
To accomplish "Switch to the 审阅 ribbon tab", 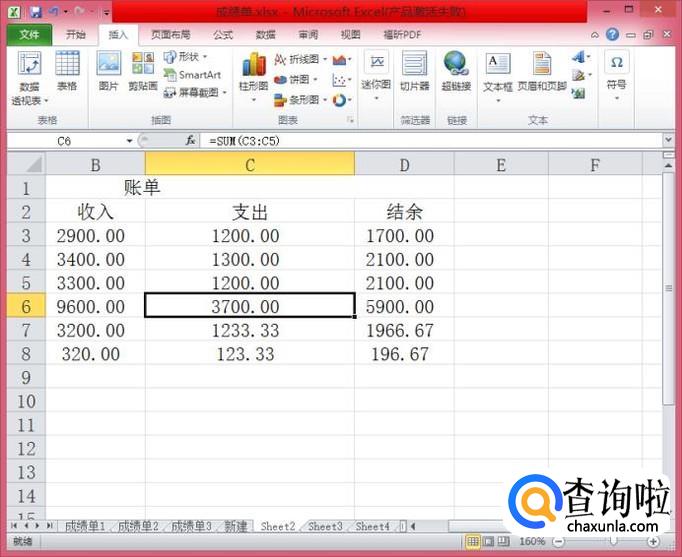I will point(308,35).
